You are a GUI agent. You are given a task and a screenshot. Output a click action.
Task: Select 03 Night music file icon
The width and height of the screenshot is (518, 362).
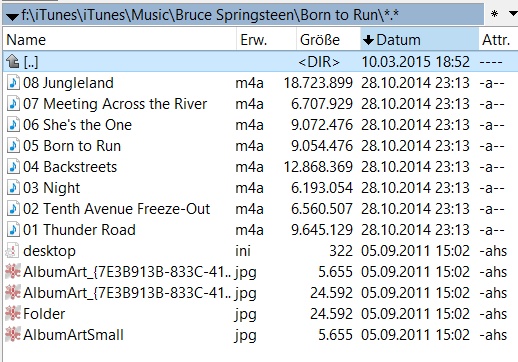[x=13, y=188]
